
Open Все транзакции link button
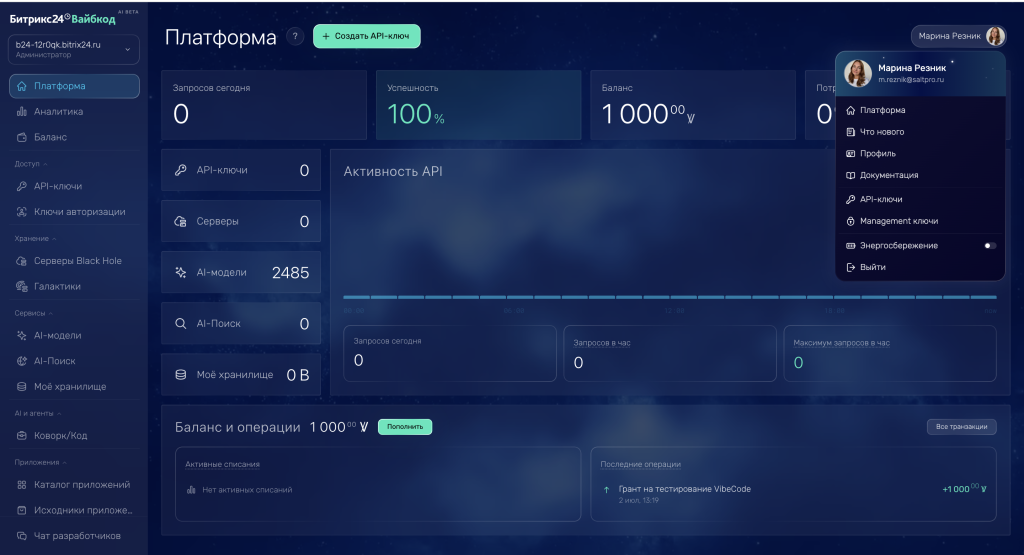click(x=961, y=427)
